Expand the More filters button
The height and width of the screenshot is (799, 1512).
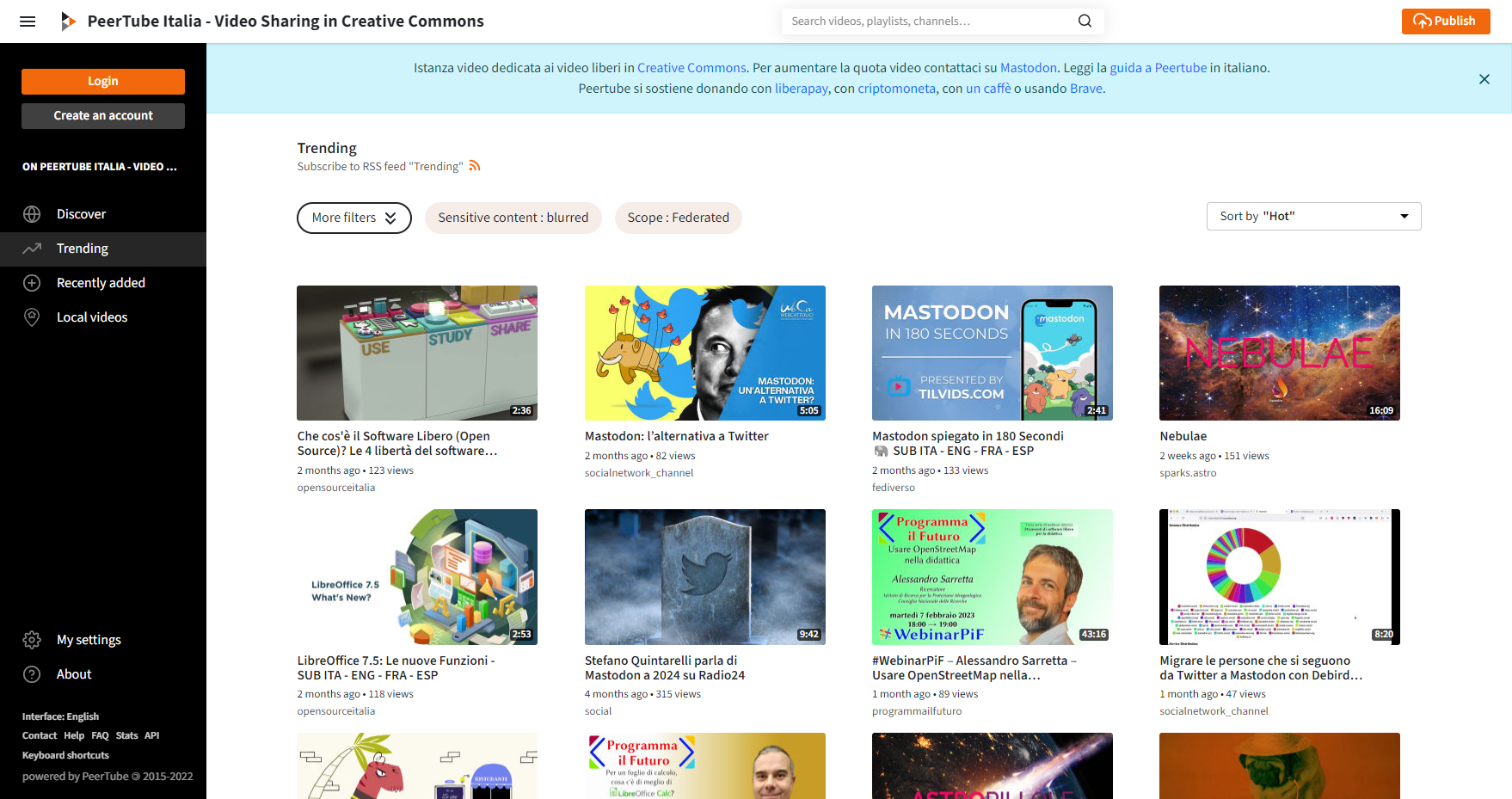coord(353,218)
